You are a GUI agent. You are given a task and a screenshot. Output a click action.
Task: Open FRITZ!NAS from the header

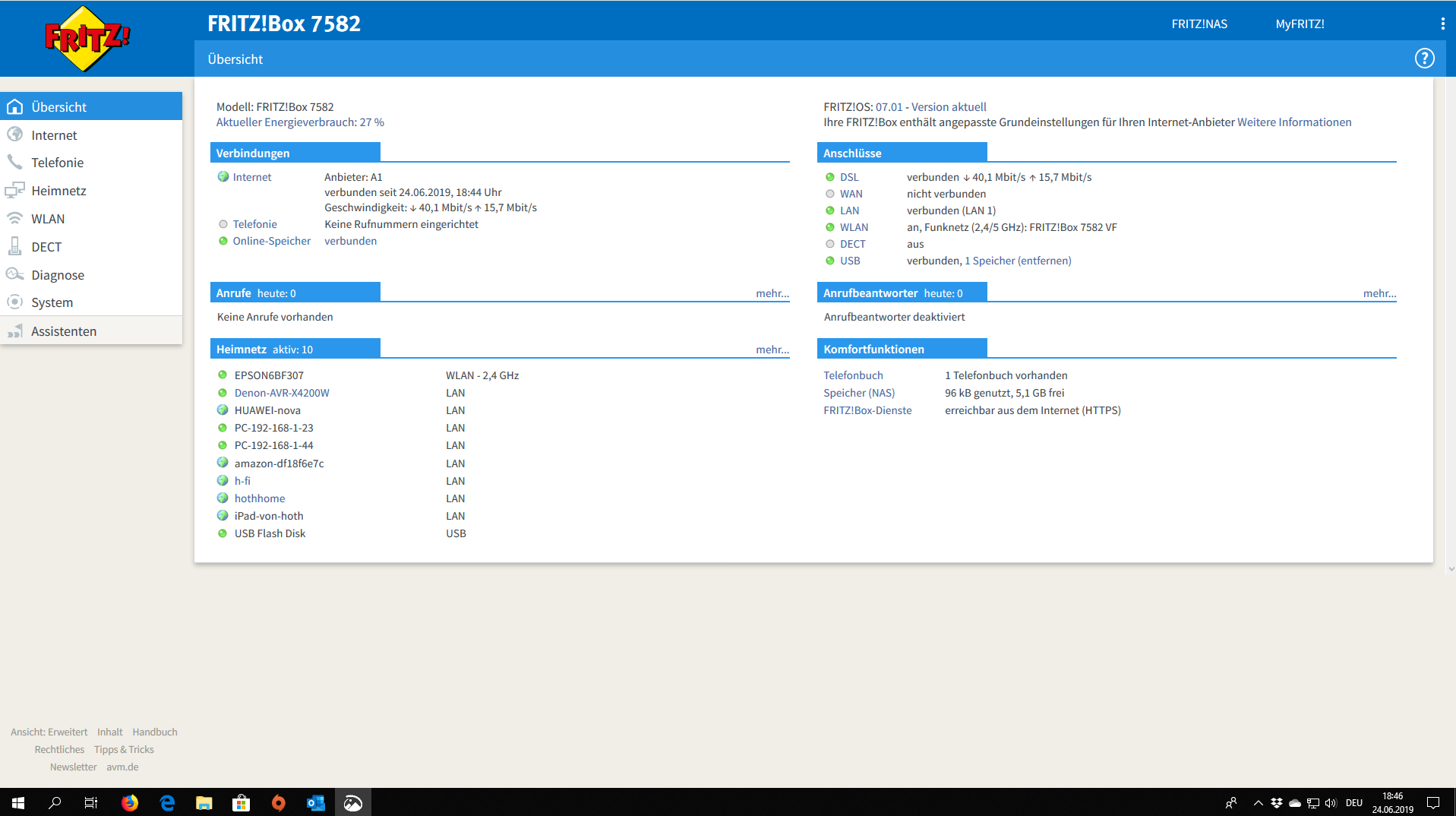tap(1199, 24)
